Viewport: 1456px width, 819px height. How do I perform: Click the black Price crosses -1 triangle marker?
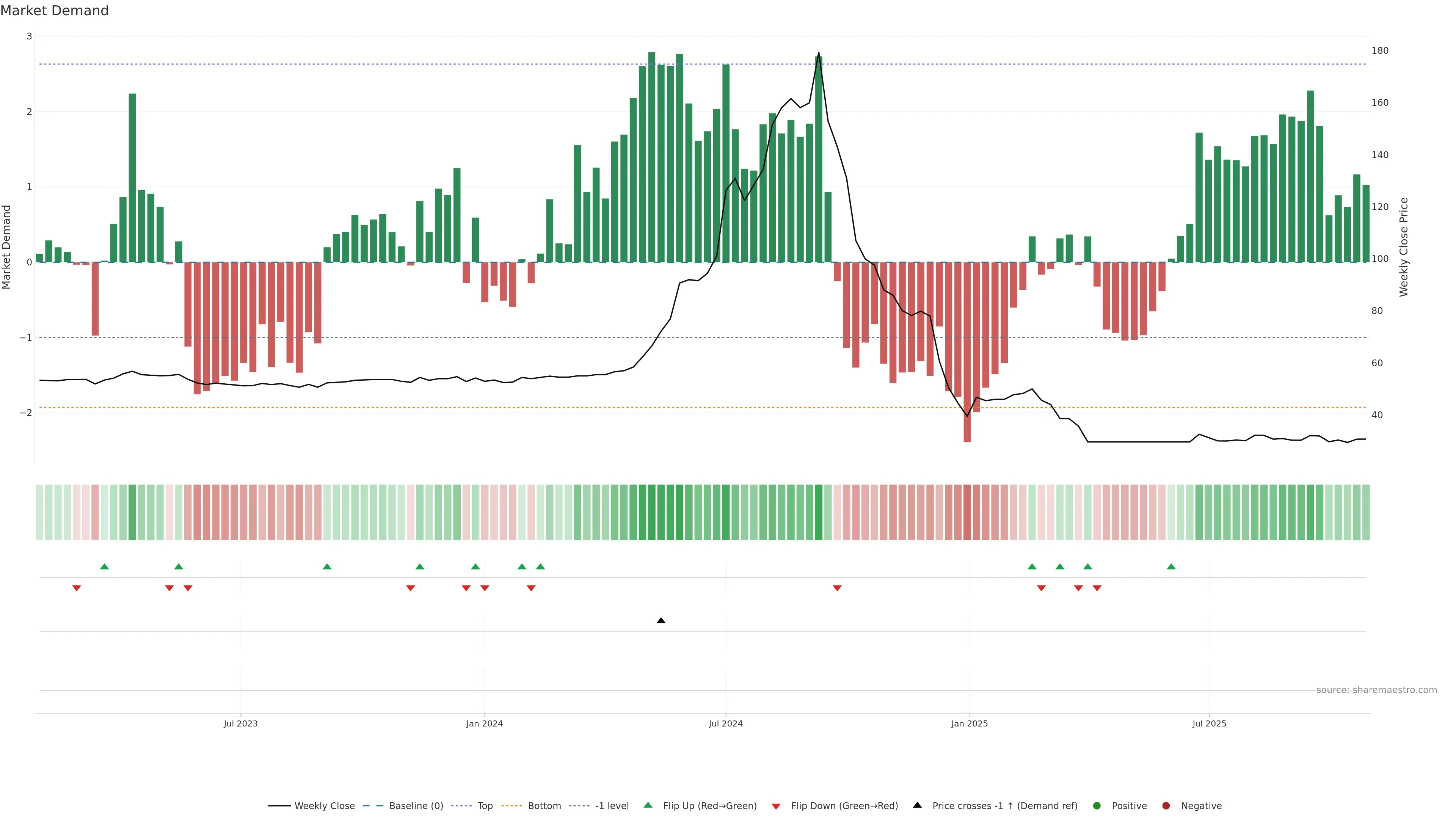pos(661,621)
